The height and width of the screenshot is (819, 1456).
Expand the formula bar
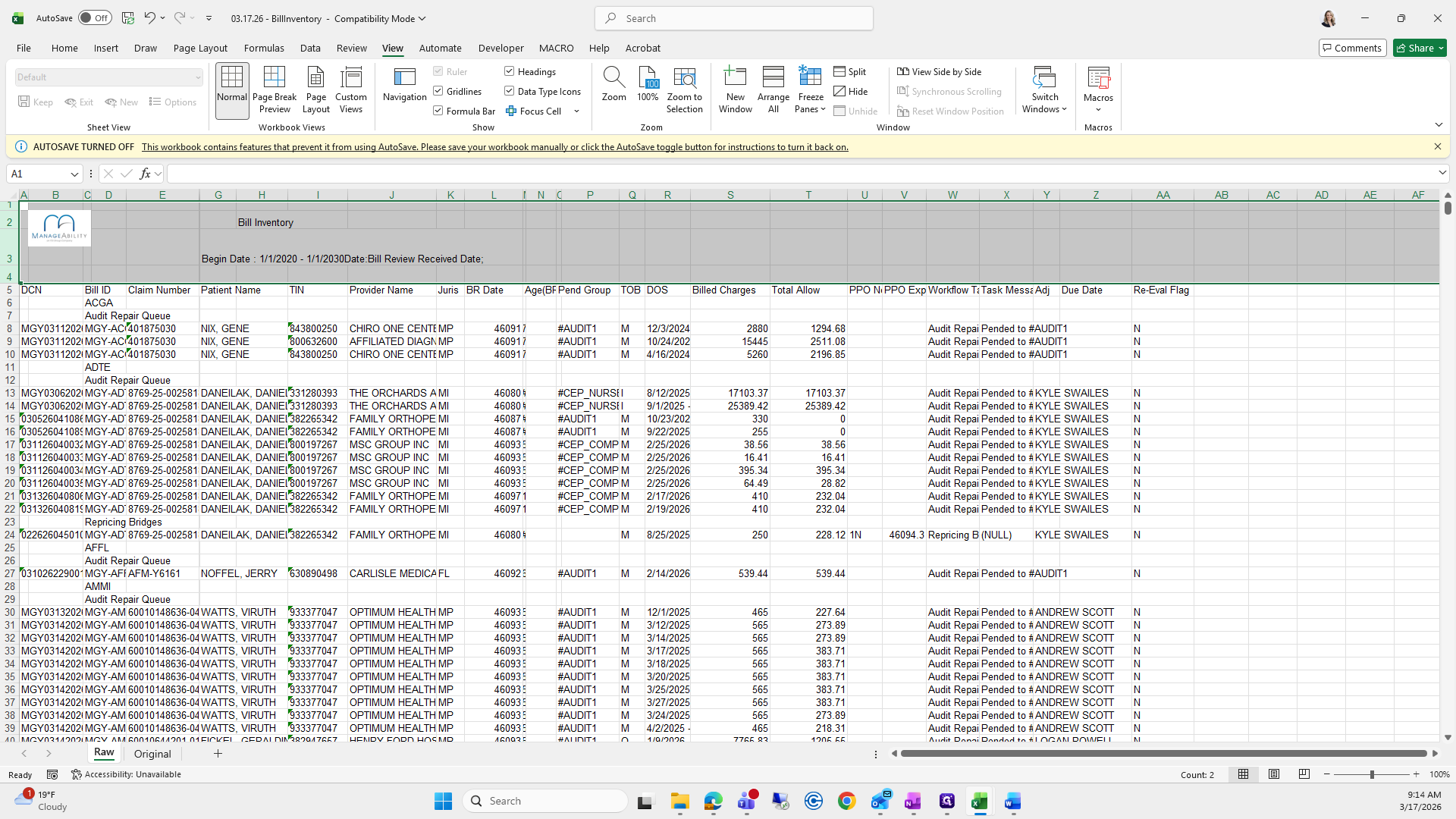click(x=1442, y=174)
